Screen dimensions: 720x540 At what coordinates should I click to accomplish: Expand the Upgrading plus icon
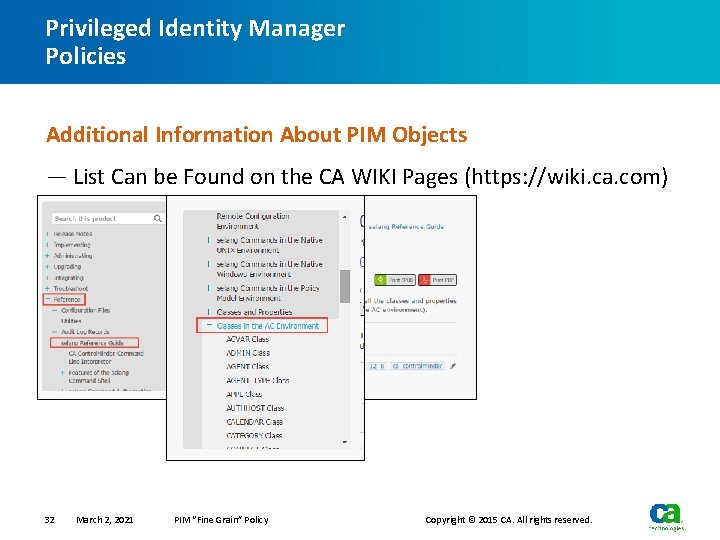[47, 267]
